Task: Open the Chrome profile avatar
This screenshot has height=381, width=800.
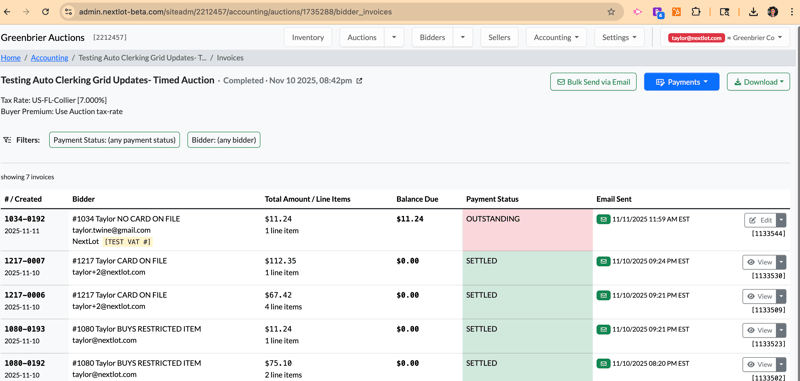Action: coord(773,12)
